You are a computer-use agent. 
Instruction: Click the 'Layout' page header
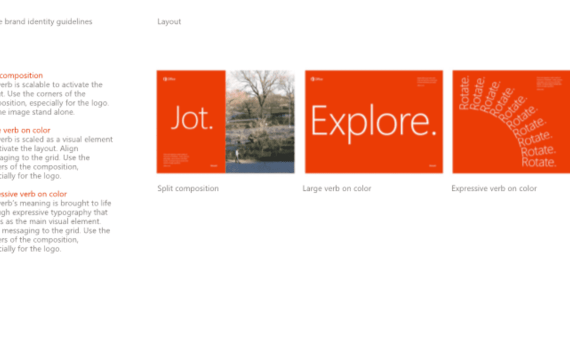[169, 21]
